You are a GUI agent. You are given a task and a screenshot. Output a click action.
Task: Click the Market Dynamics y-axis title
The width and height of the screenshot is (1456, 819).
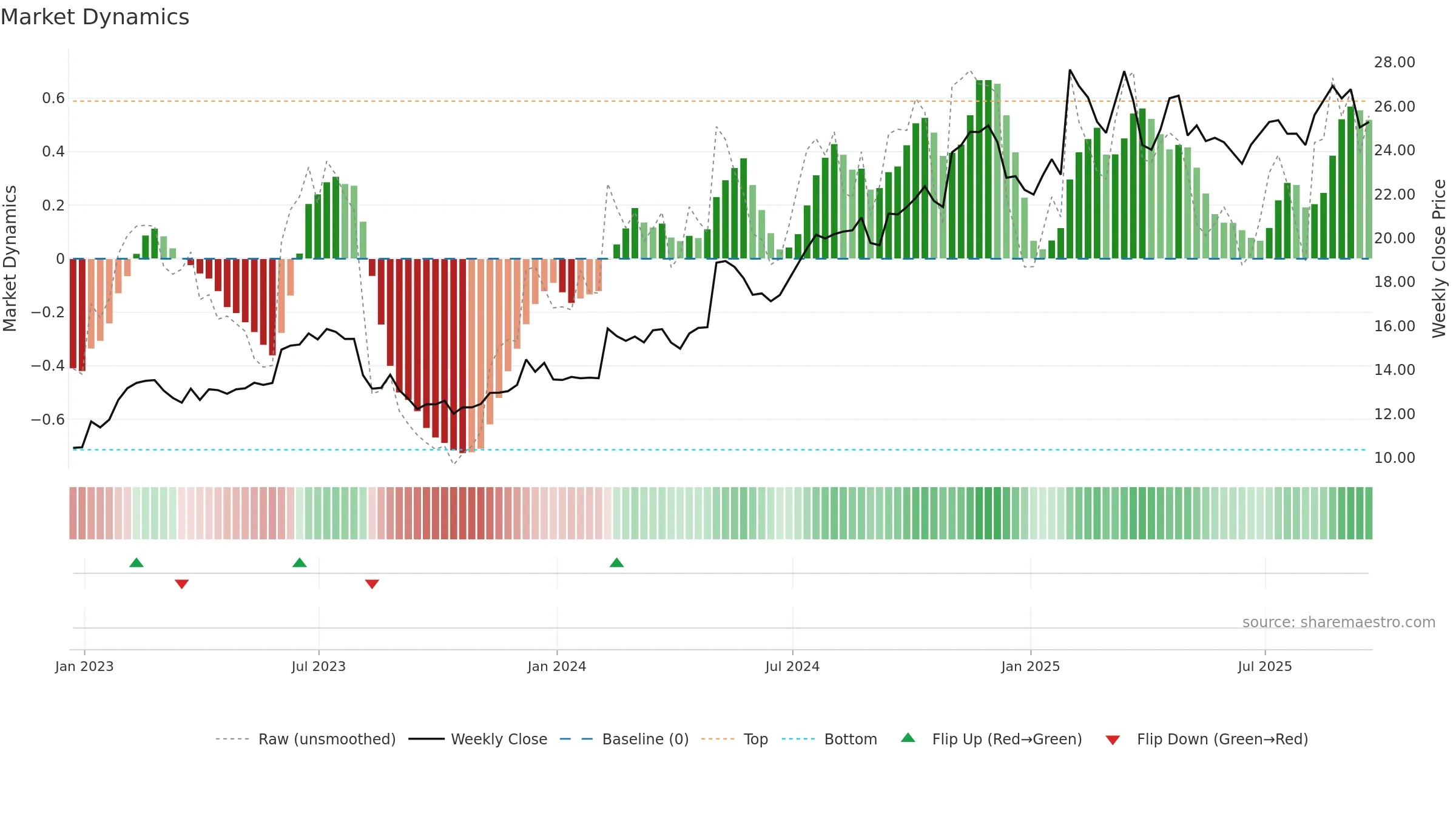coord(10,258)
